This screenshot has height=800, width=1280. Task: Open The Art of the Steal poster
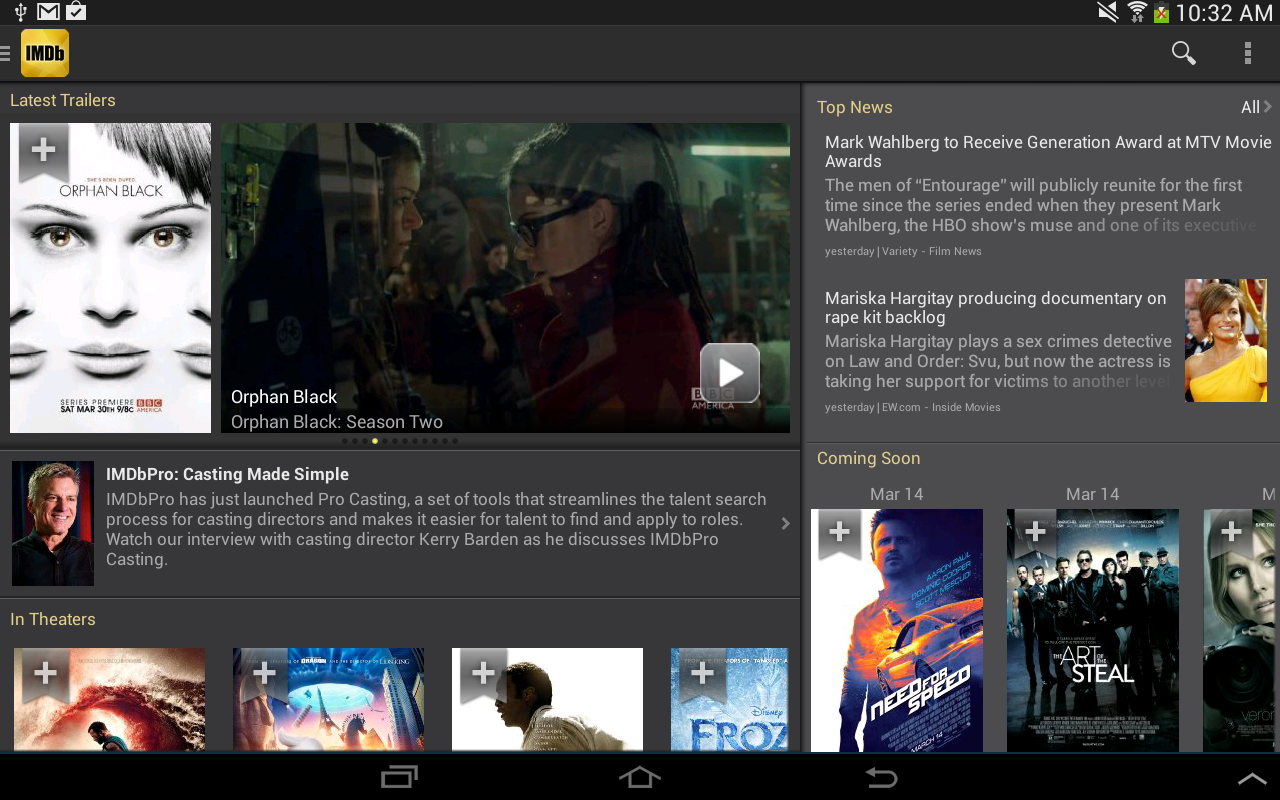(x=1093, y=630)
